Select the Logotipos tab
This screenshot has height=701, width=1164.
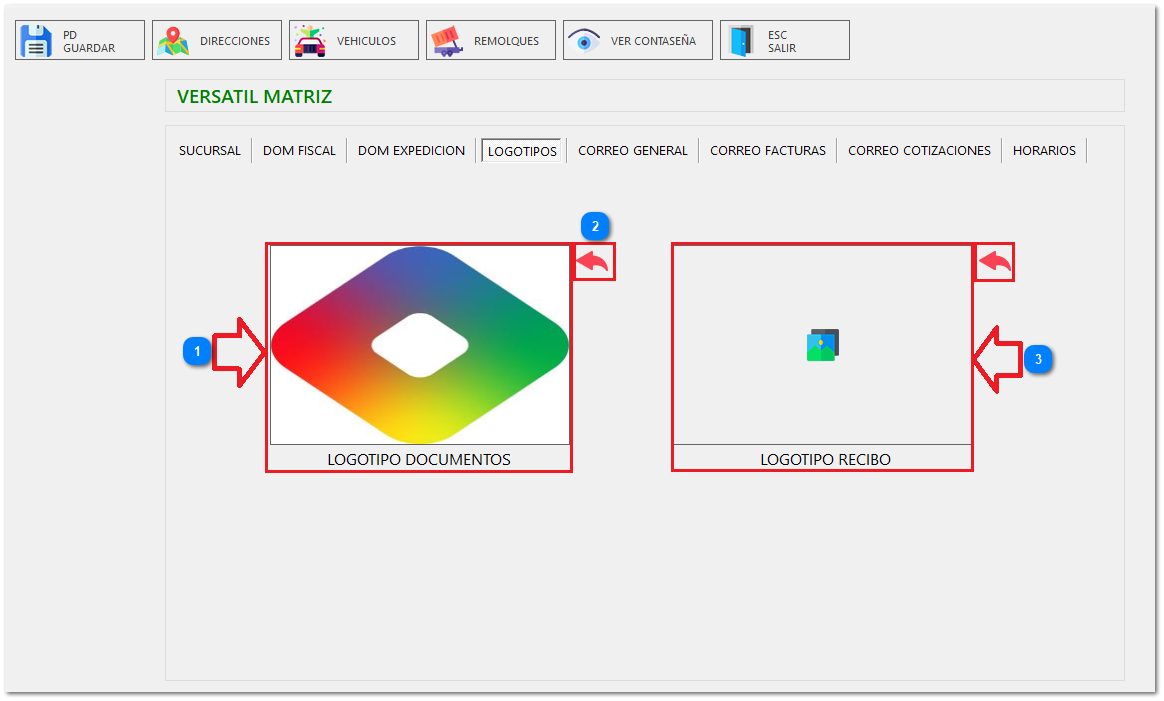click(522, 151)
